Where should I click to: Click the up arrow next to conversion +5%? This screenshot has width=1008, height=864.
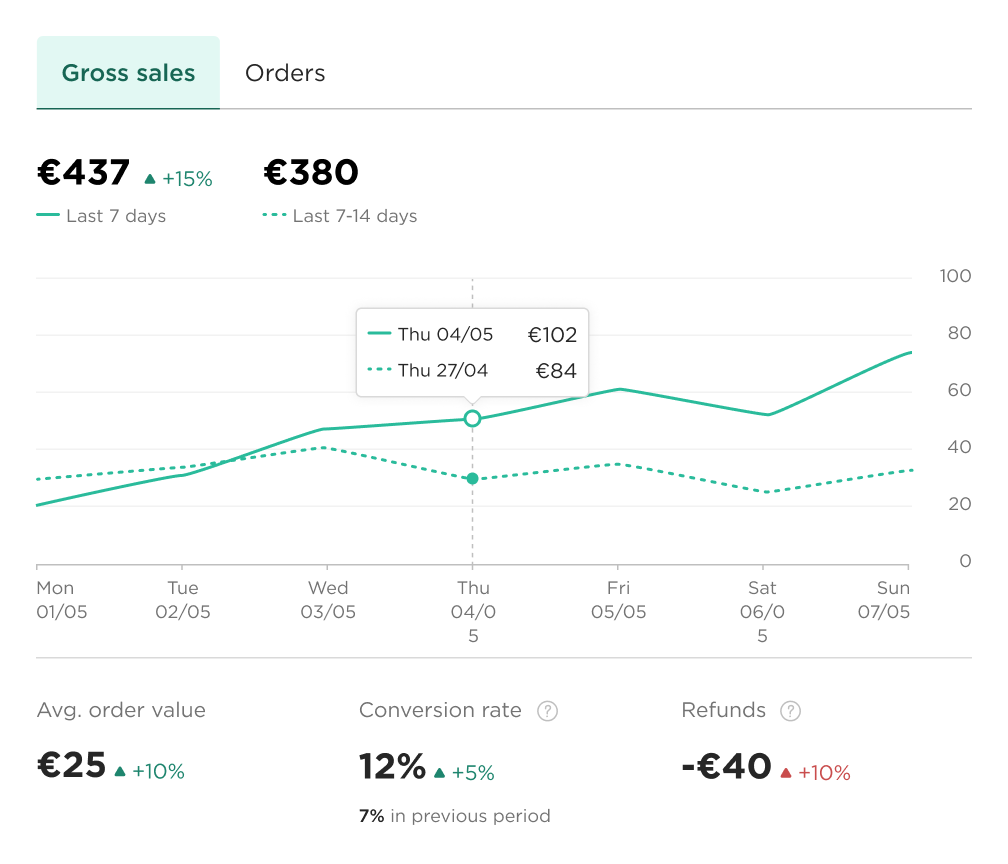pos(440,773)
